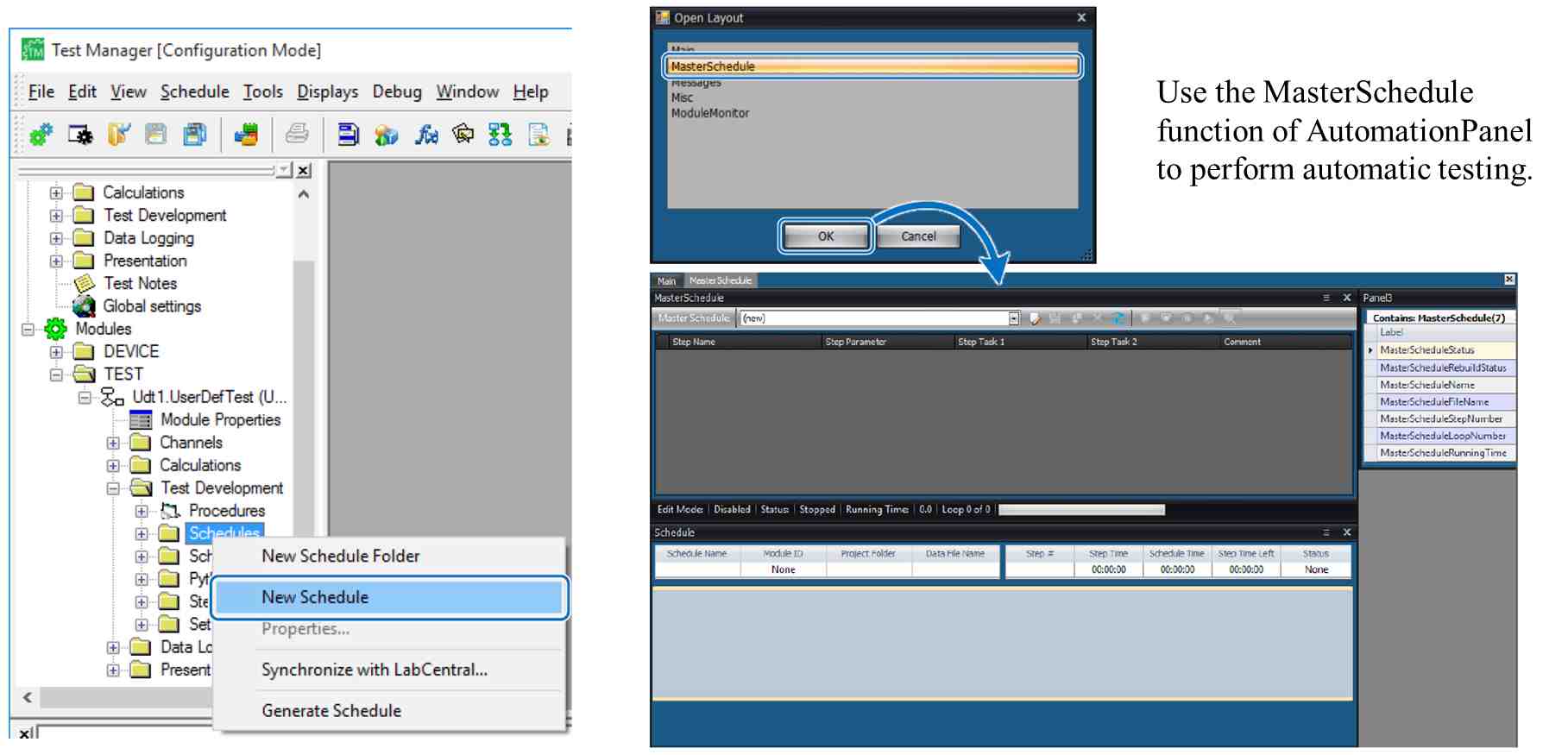Click the speech bubbles toolbar icon
The image size is (1568, 755).
(463, 134)
